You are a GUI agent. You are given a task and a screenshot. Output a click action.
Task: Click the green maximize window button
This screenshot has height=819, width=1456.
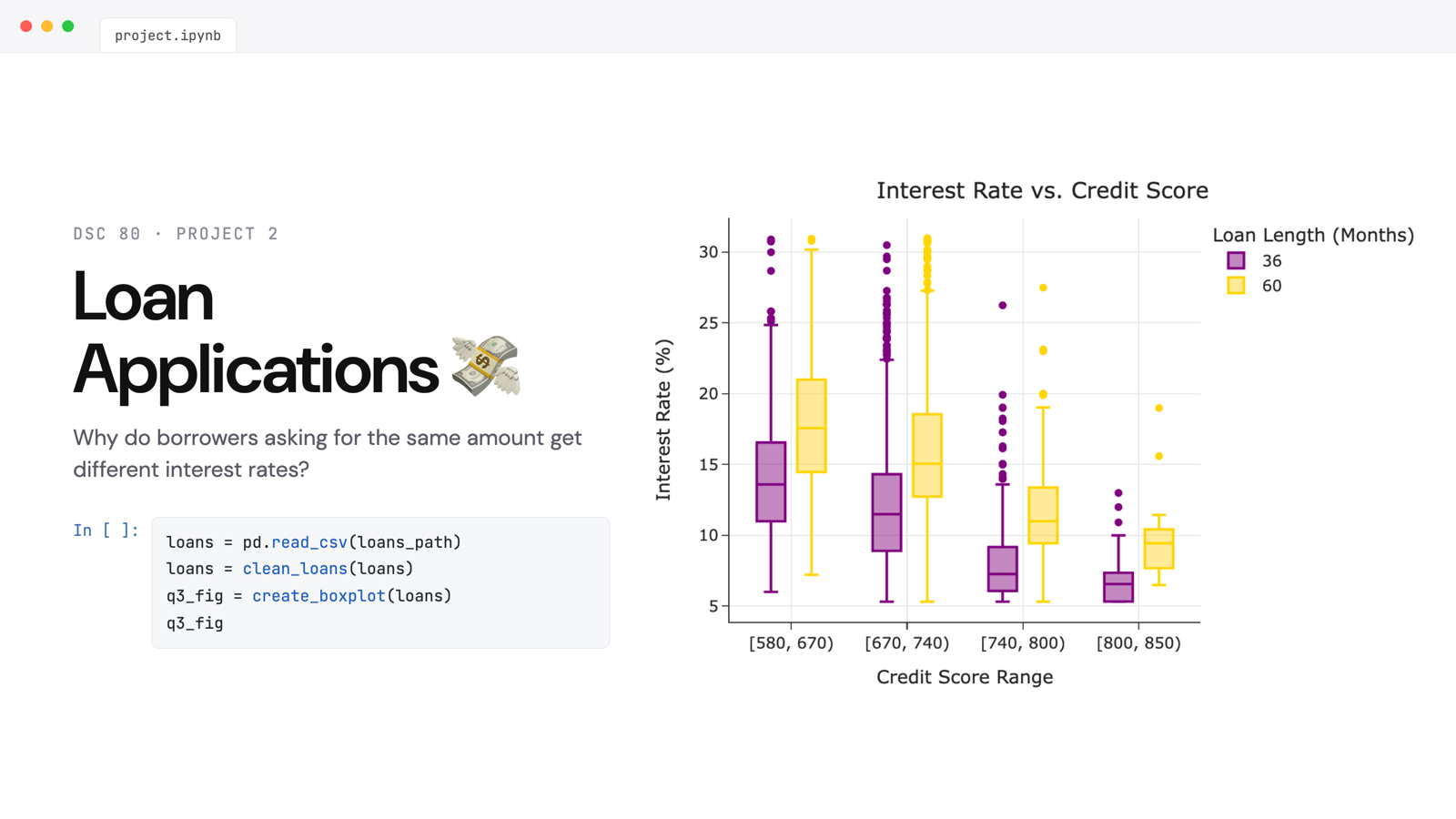pyautogui.click(x=68, y=26)
